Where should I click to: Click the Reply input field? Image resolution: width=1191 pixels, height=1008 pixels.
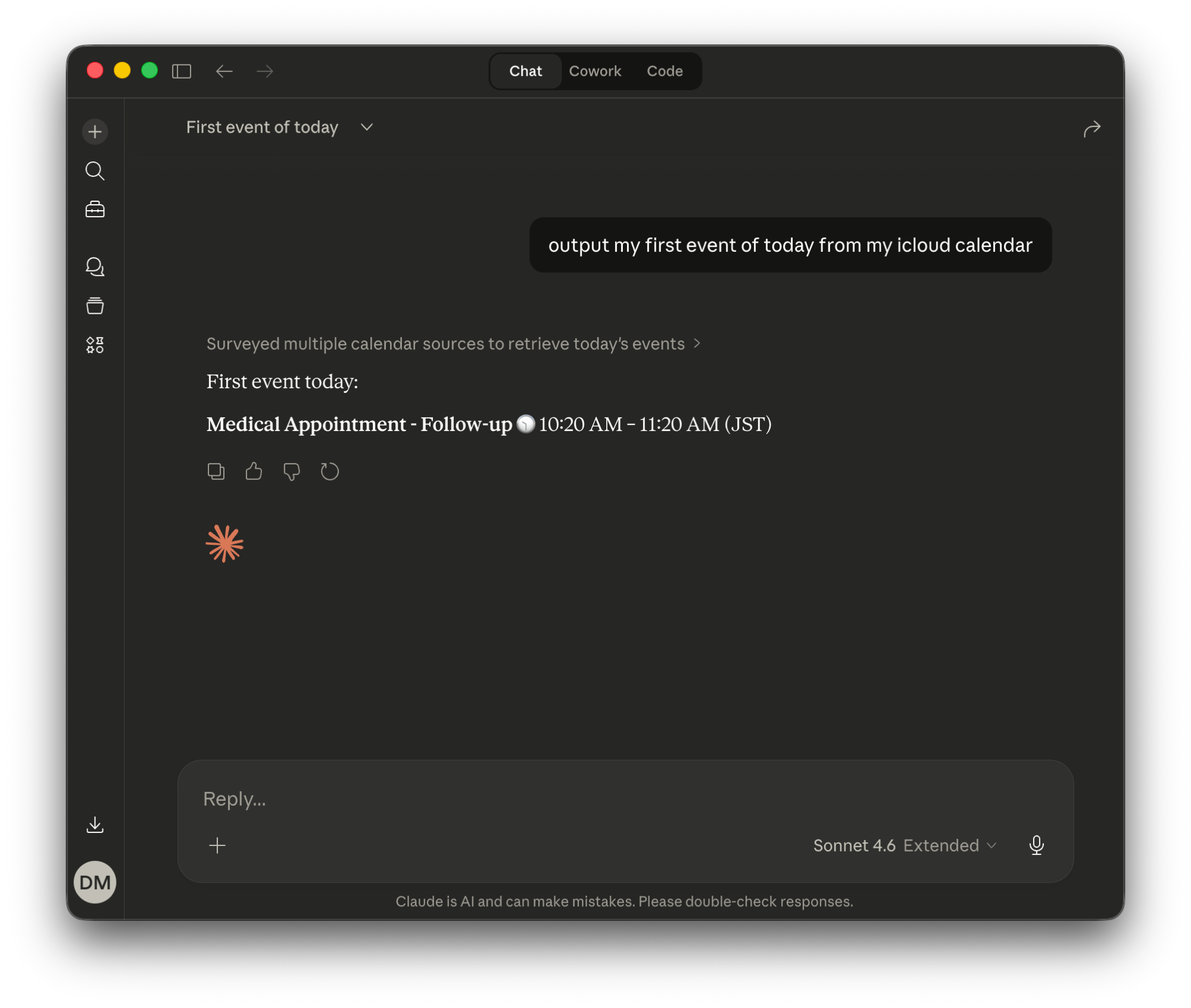(417, 798)
